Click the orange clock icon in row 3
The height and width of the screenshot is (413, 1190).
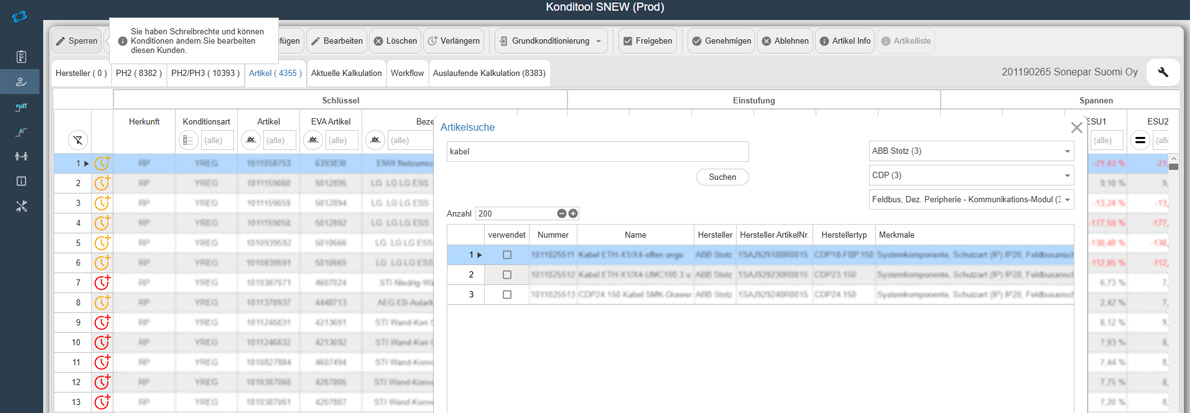102,203
